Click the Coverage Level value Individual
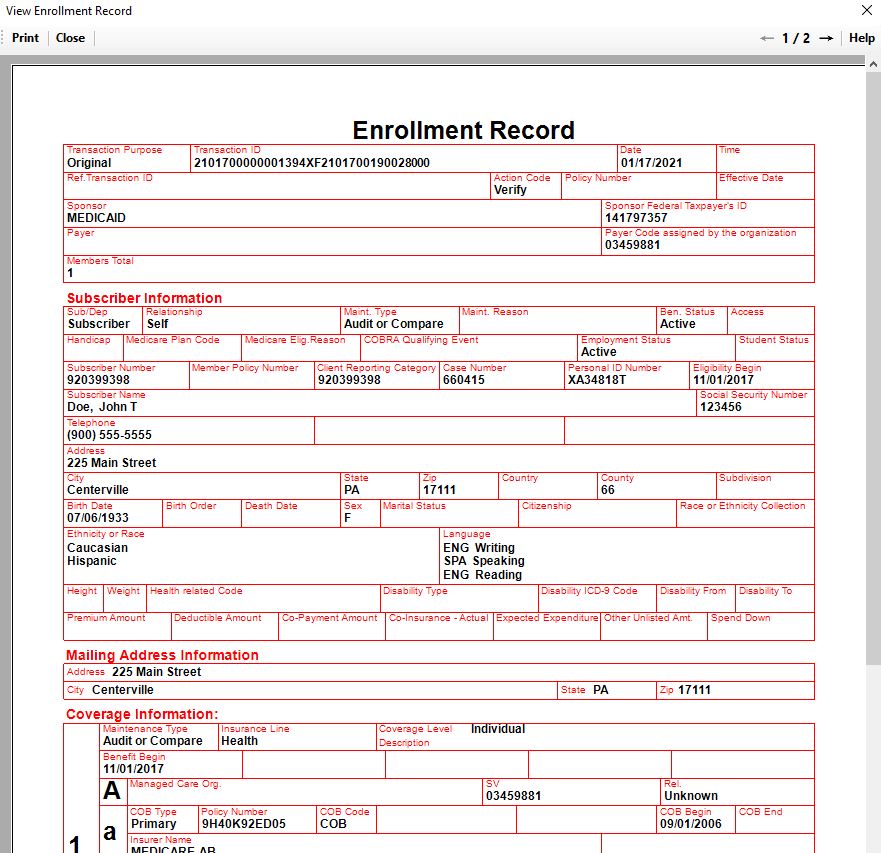The image size is (881, 853). [498, 729]
